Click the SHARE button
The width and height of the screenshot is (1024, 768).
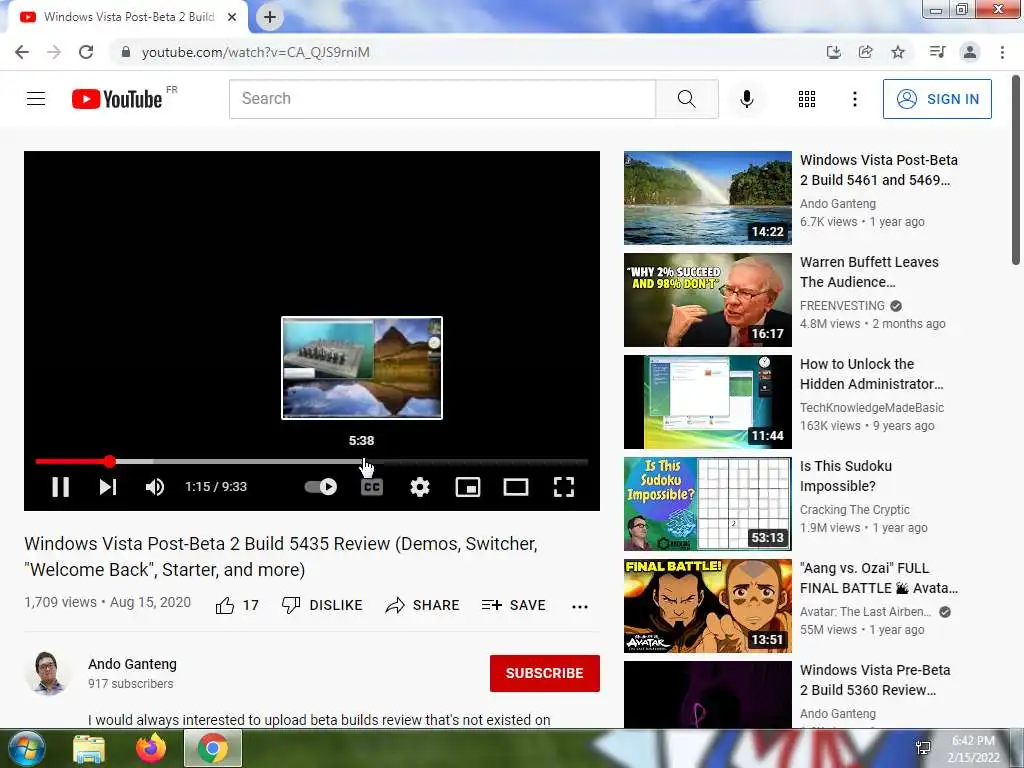[423, 605]
